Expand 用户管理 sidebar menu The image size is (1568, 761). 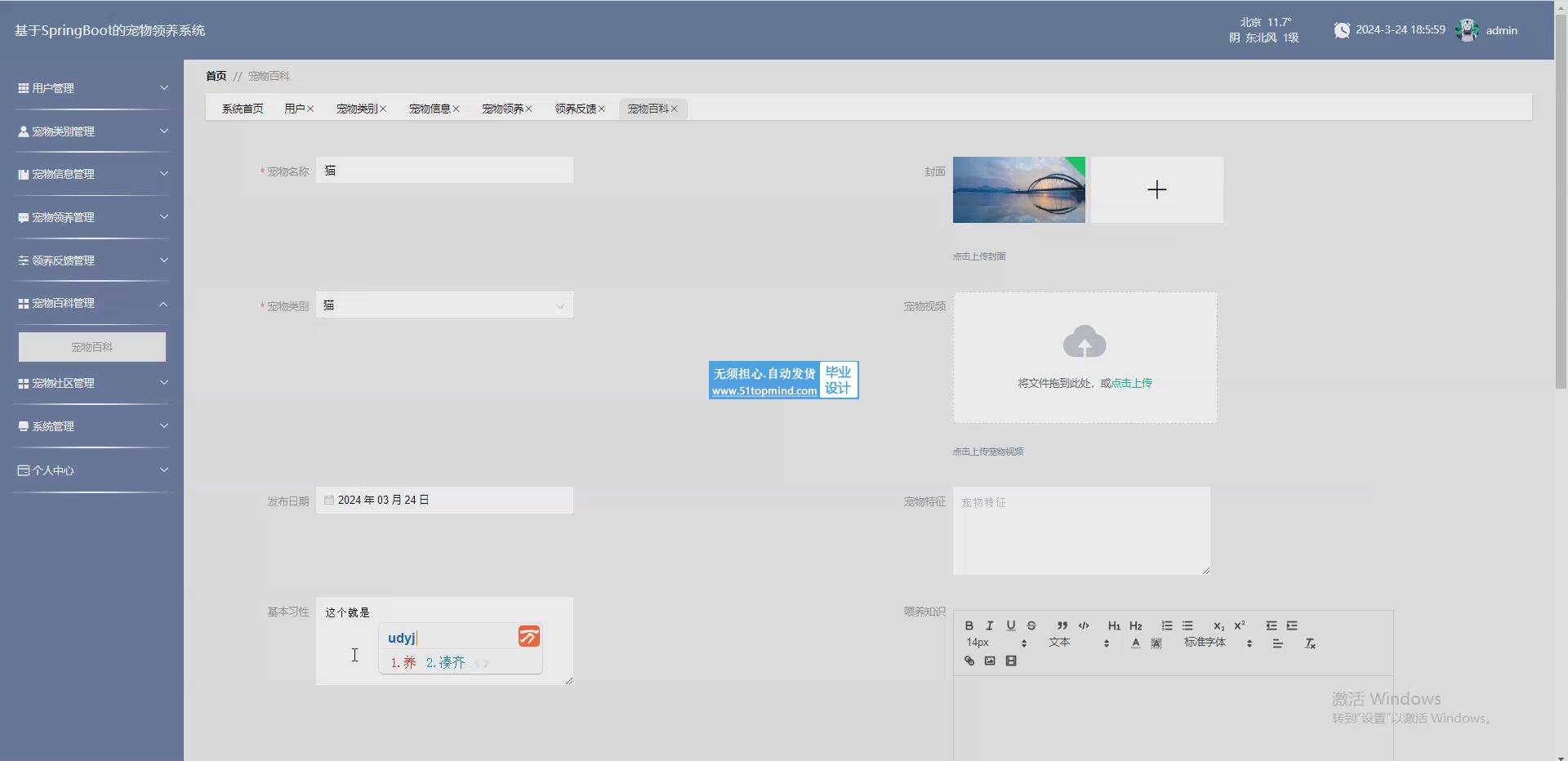point(92,88)
